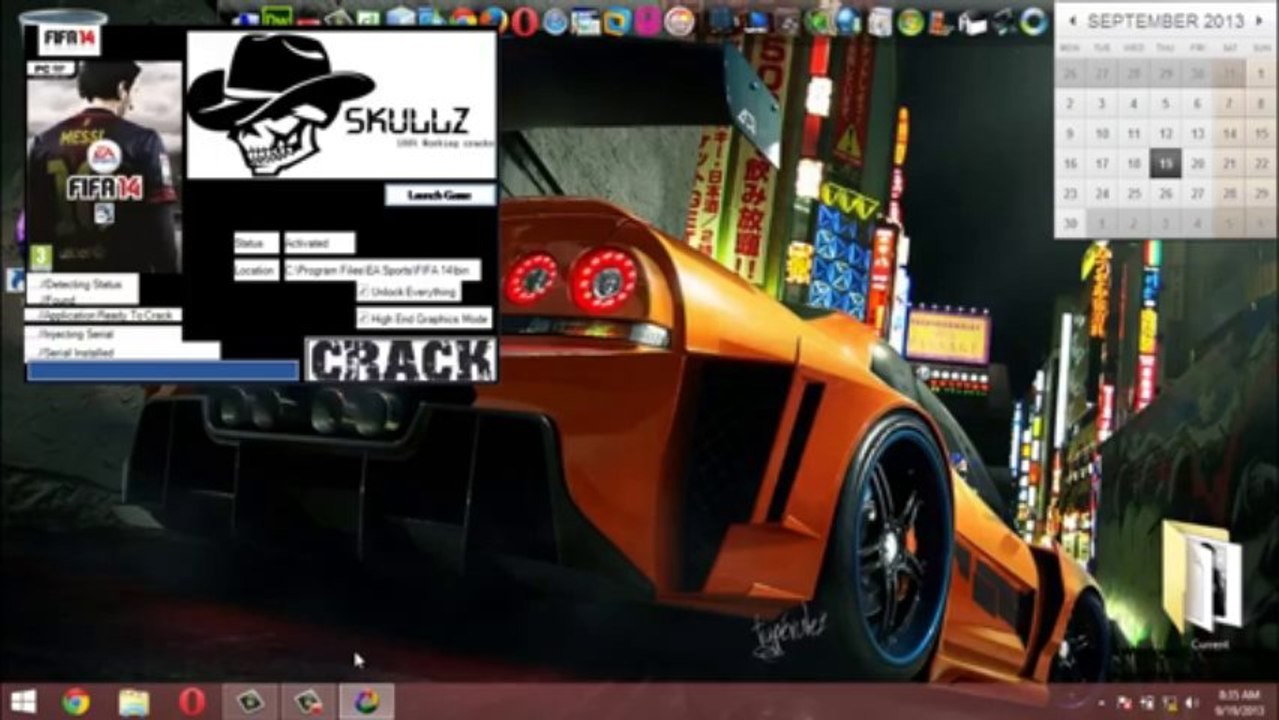Click the Dreamweaver Dw icon in the top dock
1279x720 pixels.
[276, 18]
